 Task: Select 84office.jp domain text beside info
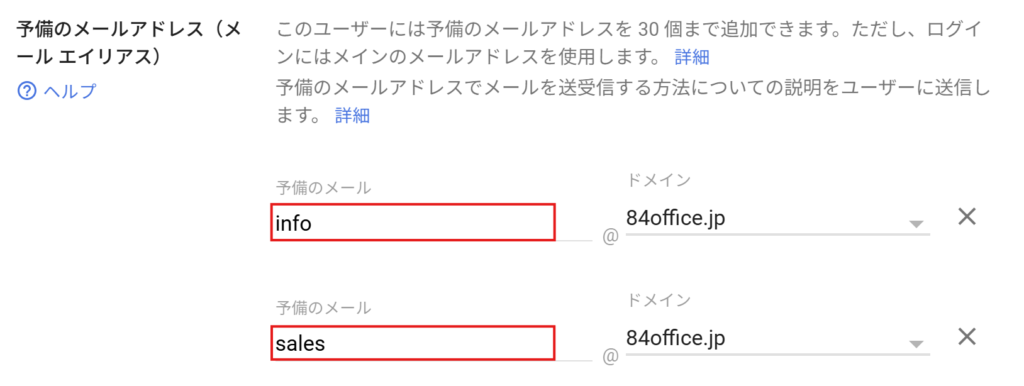pos(675,217)
